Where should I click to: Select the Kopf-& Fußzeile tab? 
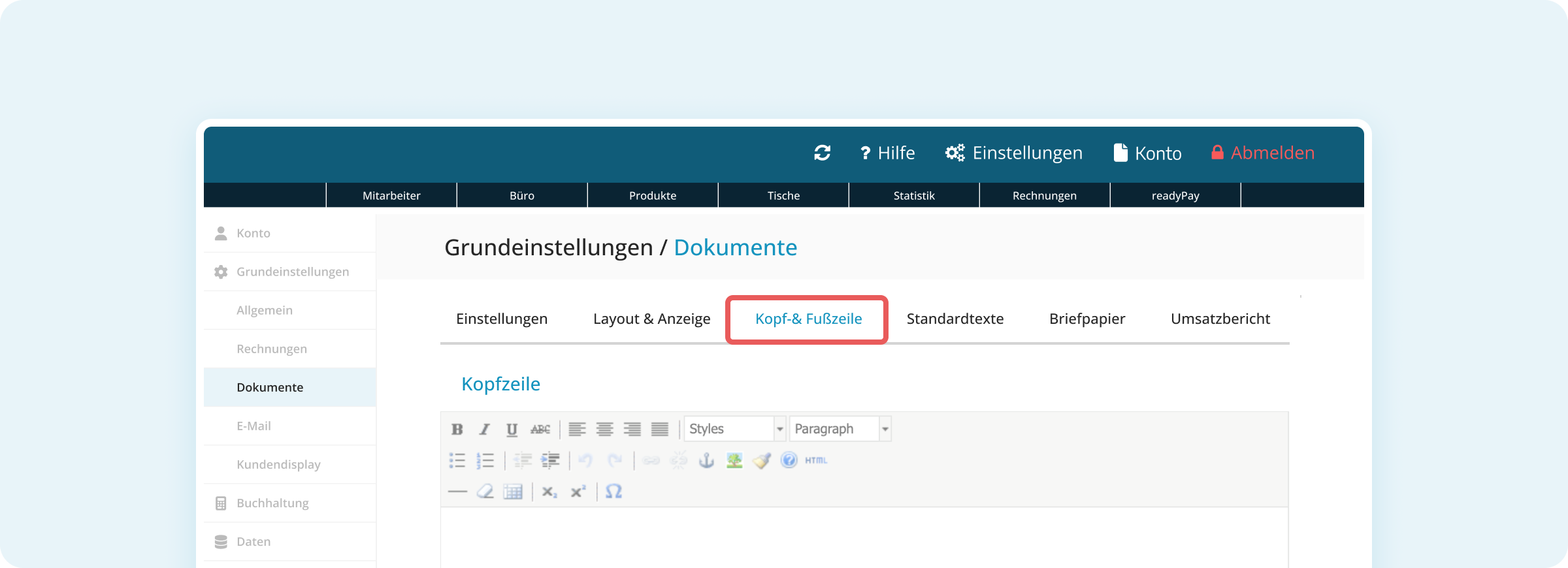pyautogui.click(x=808, y=319)
